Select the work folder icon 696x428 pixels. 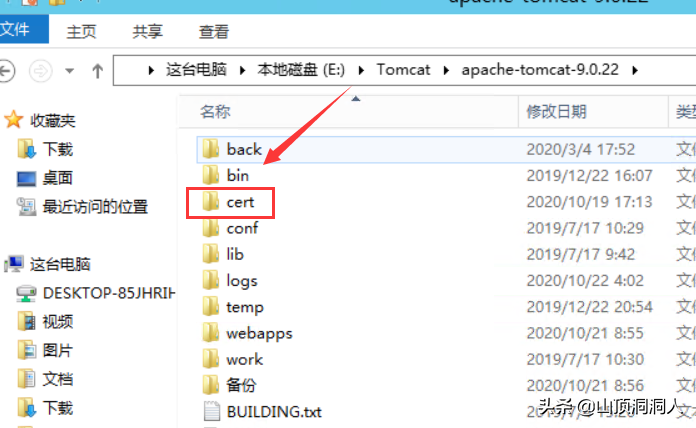[x=210, y=359]
